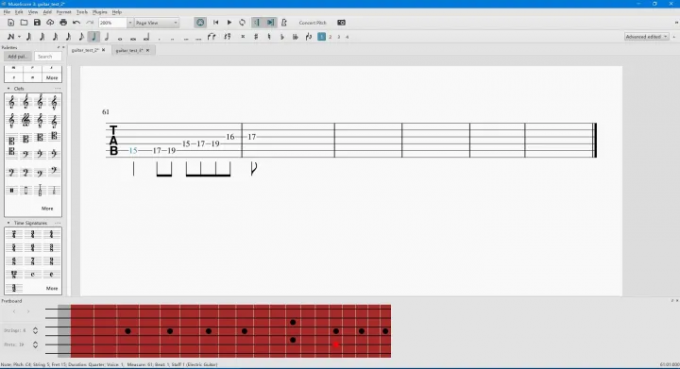
Task: Open the Format menu
Action: click(x=64, y=12)
